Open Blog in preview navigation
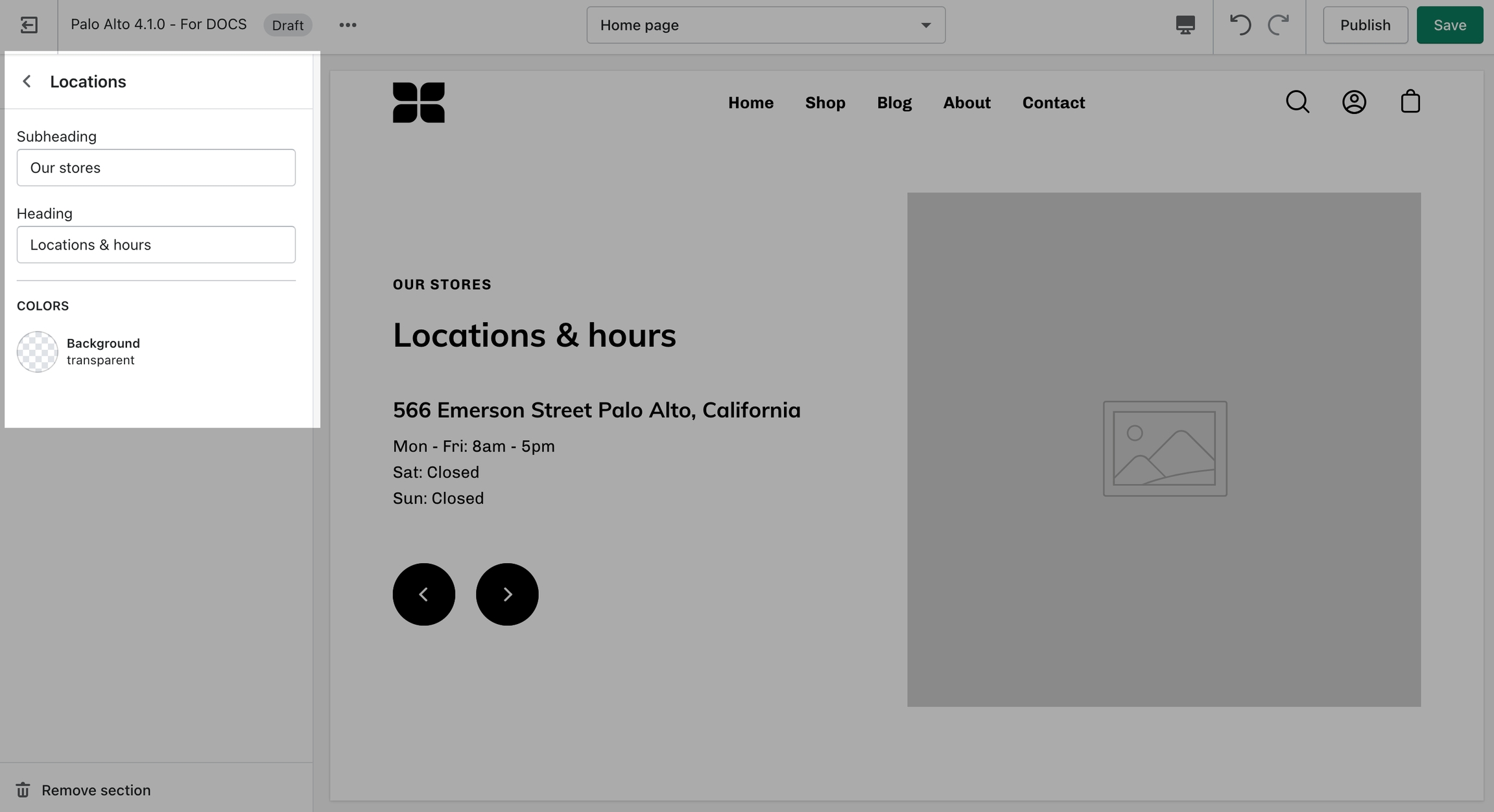Screen dimensions: 1494x812 coord(894,102)
